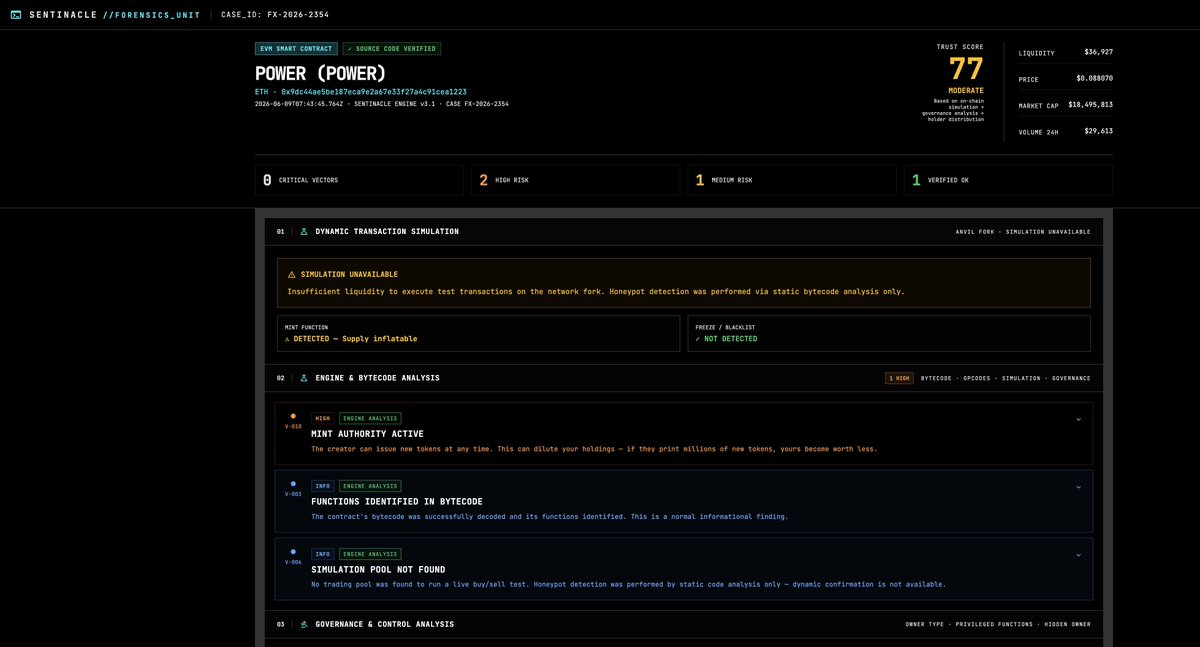The height and width of the screenshot is (647, 1200).
Task: Click the blue dot marker of finding V-006
Action: [x=293, y=552]
